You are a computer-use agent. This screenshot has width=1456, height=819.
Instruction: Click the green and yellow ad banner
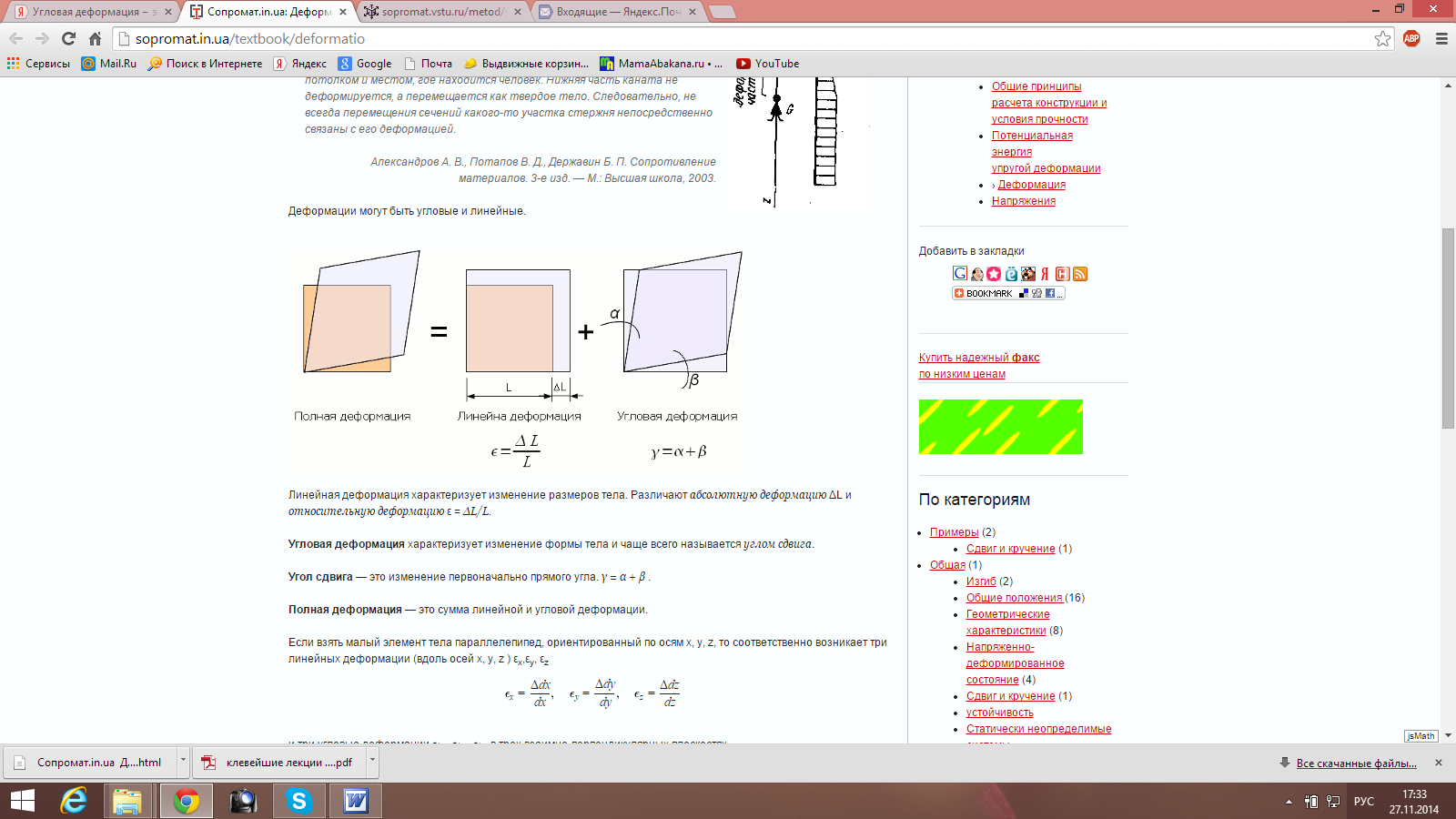click(1001, 427)
